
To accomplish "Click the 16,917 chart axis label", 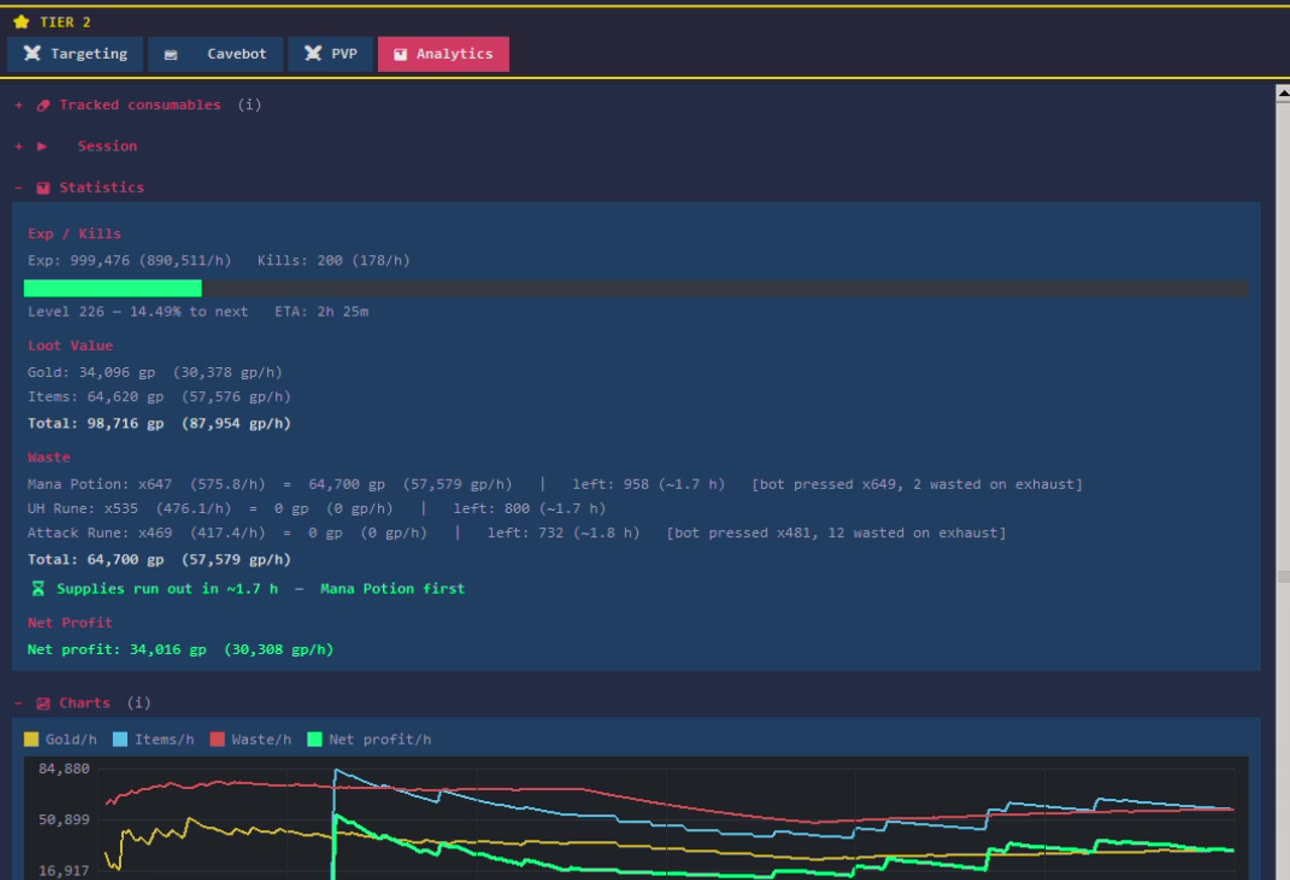I will click(64, 871).
